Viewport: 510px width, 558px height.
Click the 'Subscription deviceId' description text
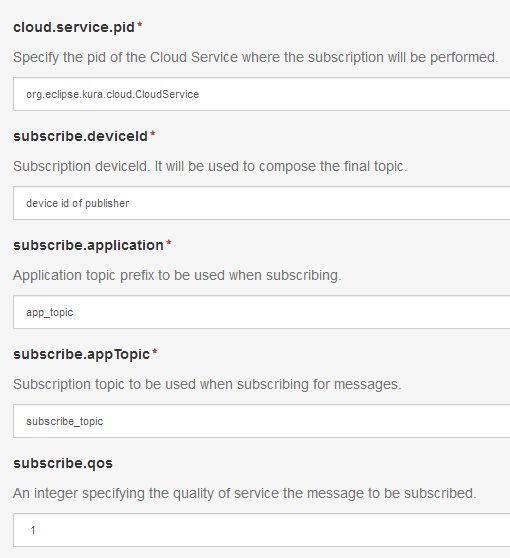[210, 167]
